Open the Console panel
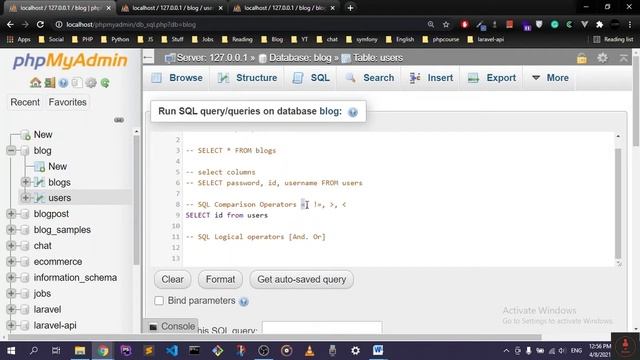The width and height of the screenshot is (640, 360). pos(172,327)
